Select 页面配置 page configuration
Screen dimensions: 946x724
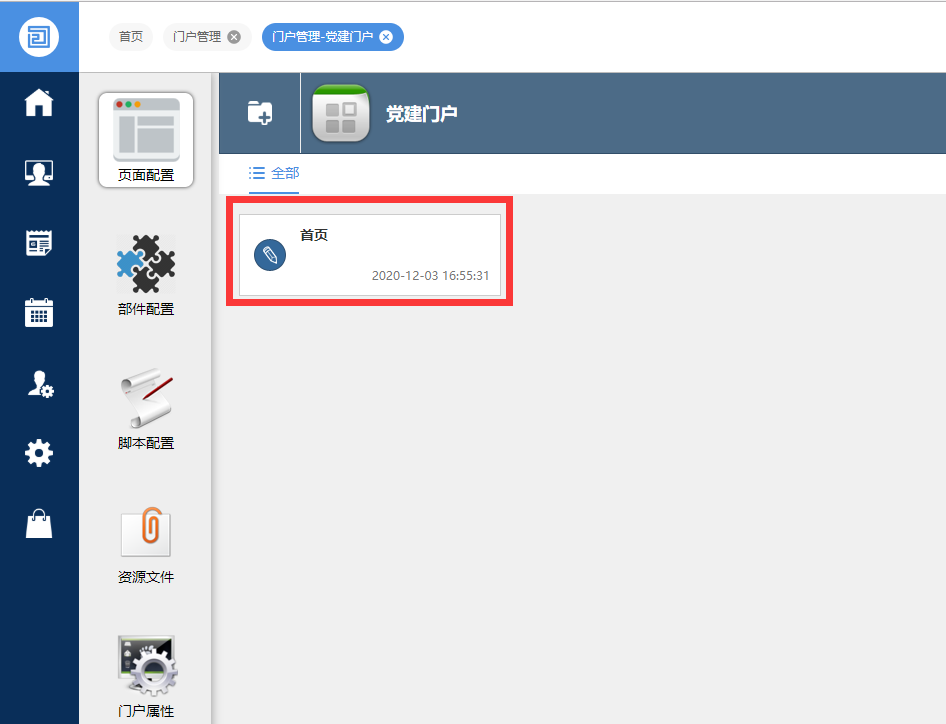pos(146,140)
